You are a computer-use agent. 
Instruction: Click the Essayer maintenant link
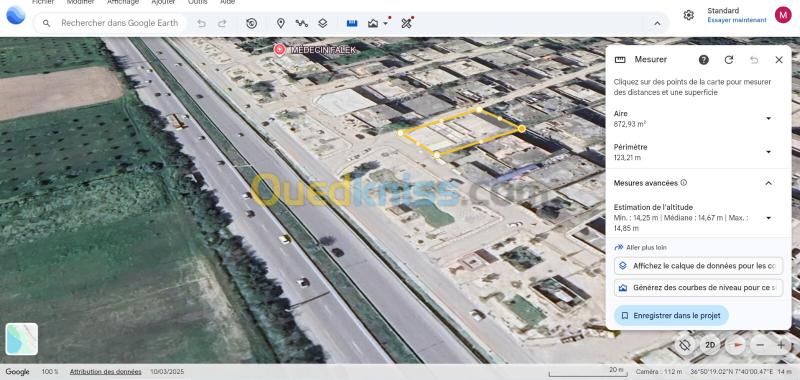click(737, 20)
